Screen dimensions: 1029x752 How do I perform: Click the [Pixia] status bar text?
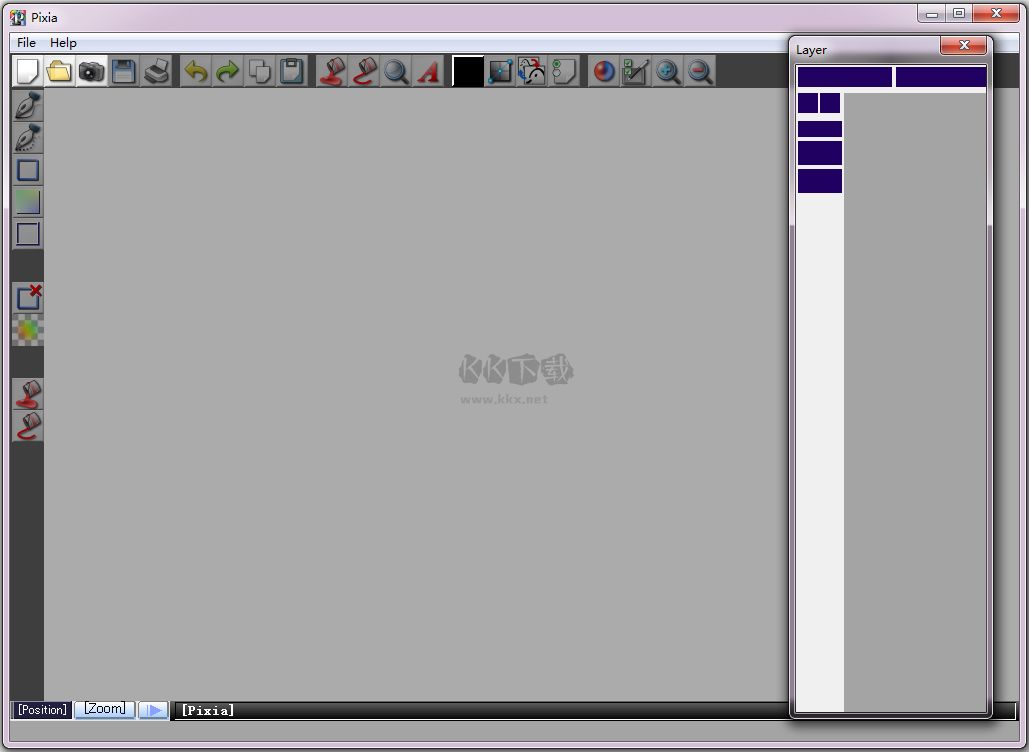click(207, 711)
